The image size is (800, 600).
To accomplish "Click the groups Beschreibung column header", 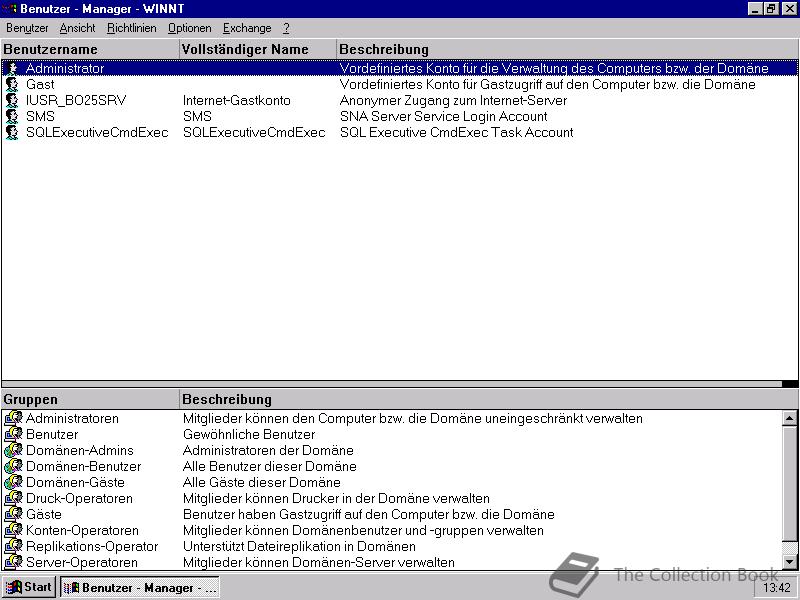I will (488, 399).
